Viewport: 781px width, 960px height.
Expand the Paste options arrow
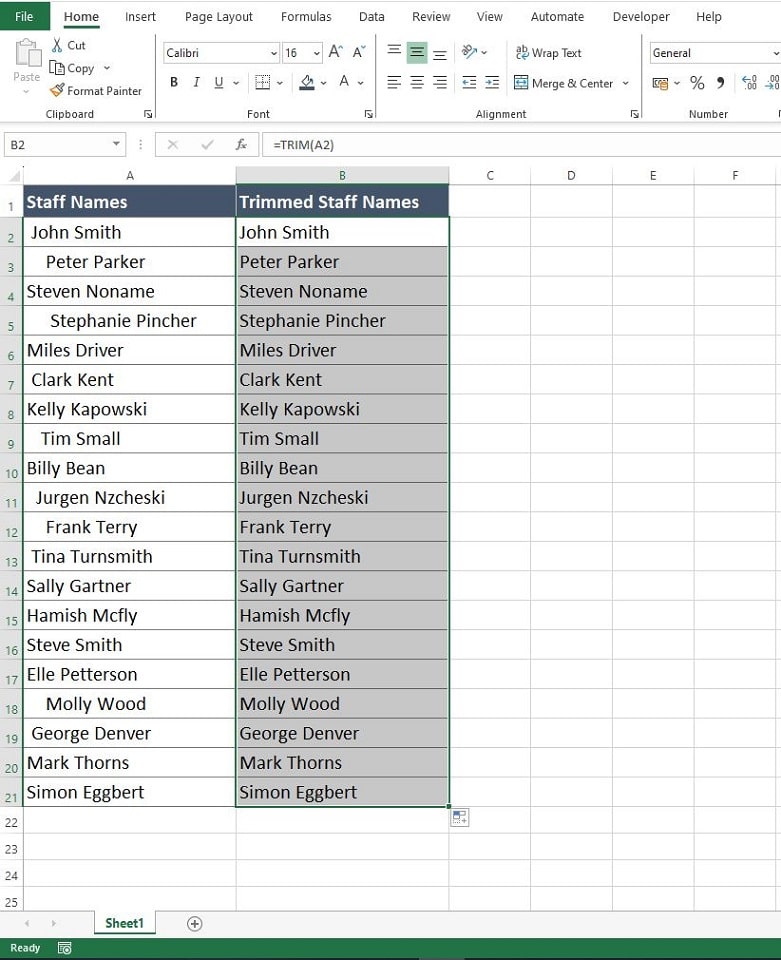26,92
